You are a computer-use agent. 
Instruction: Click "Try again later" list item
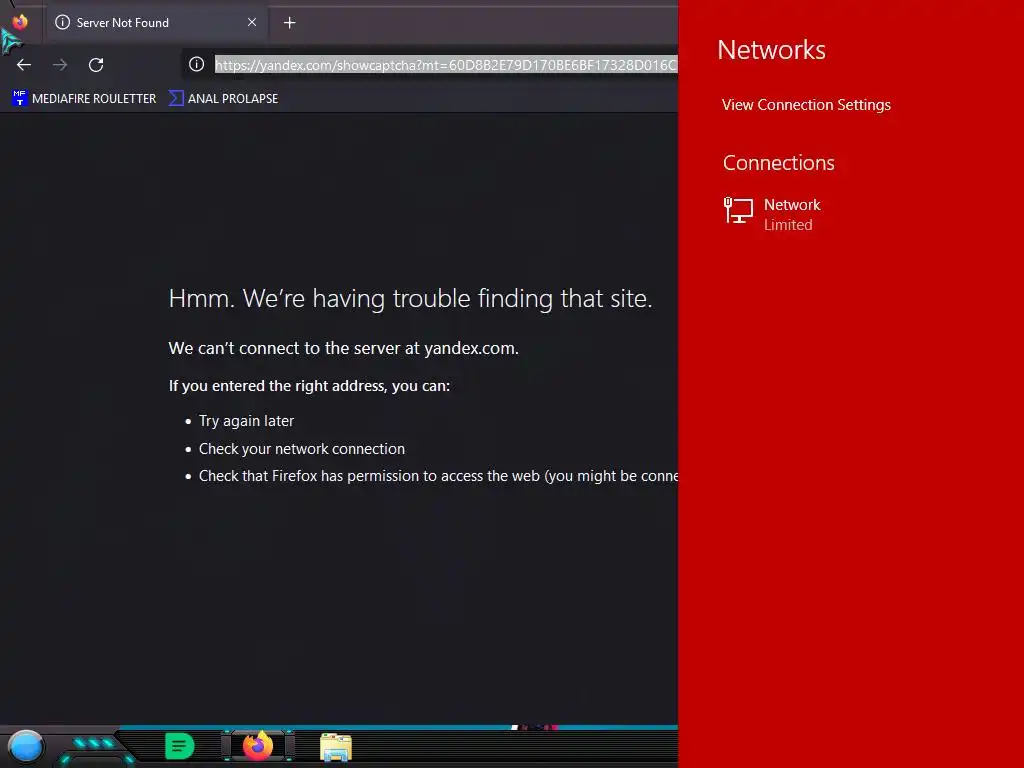(246, 421)
